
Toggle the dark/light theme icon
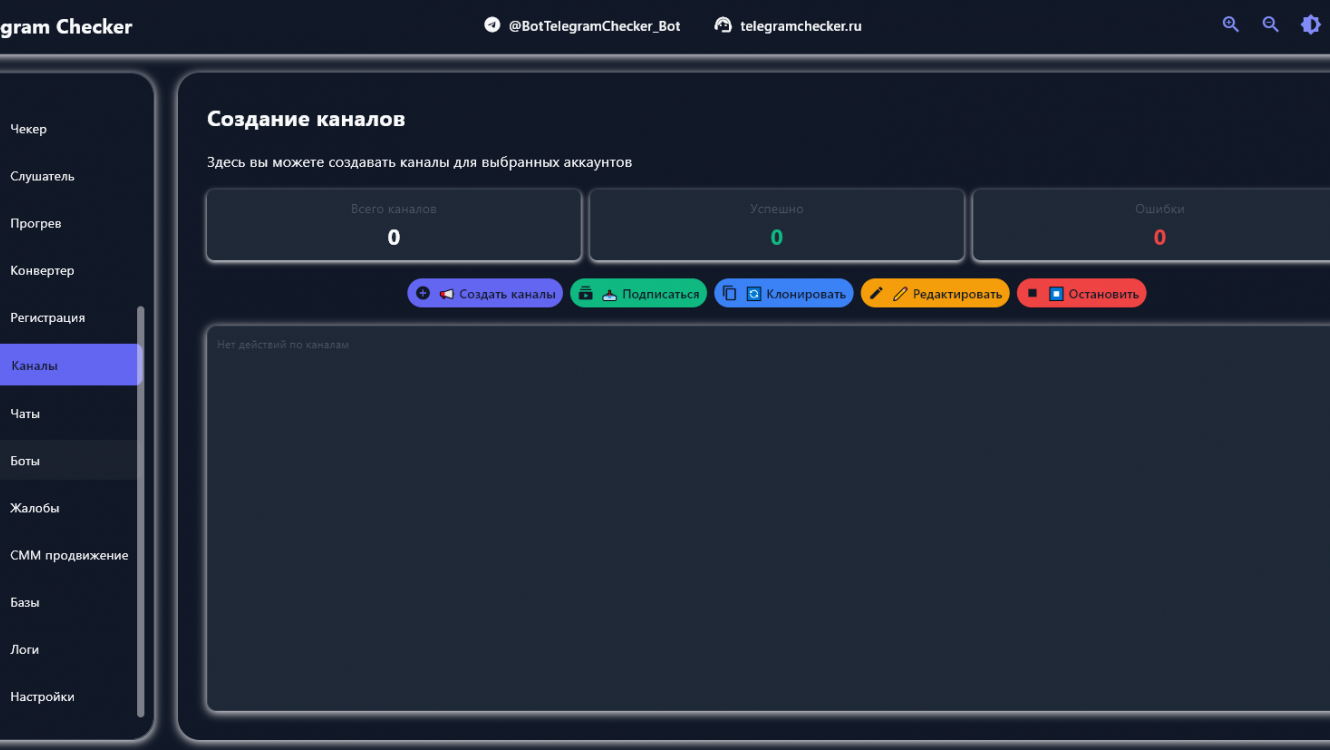[x=1310, y=25]
